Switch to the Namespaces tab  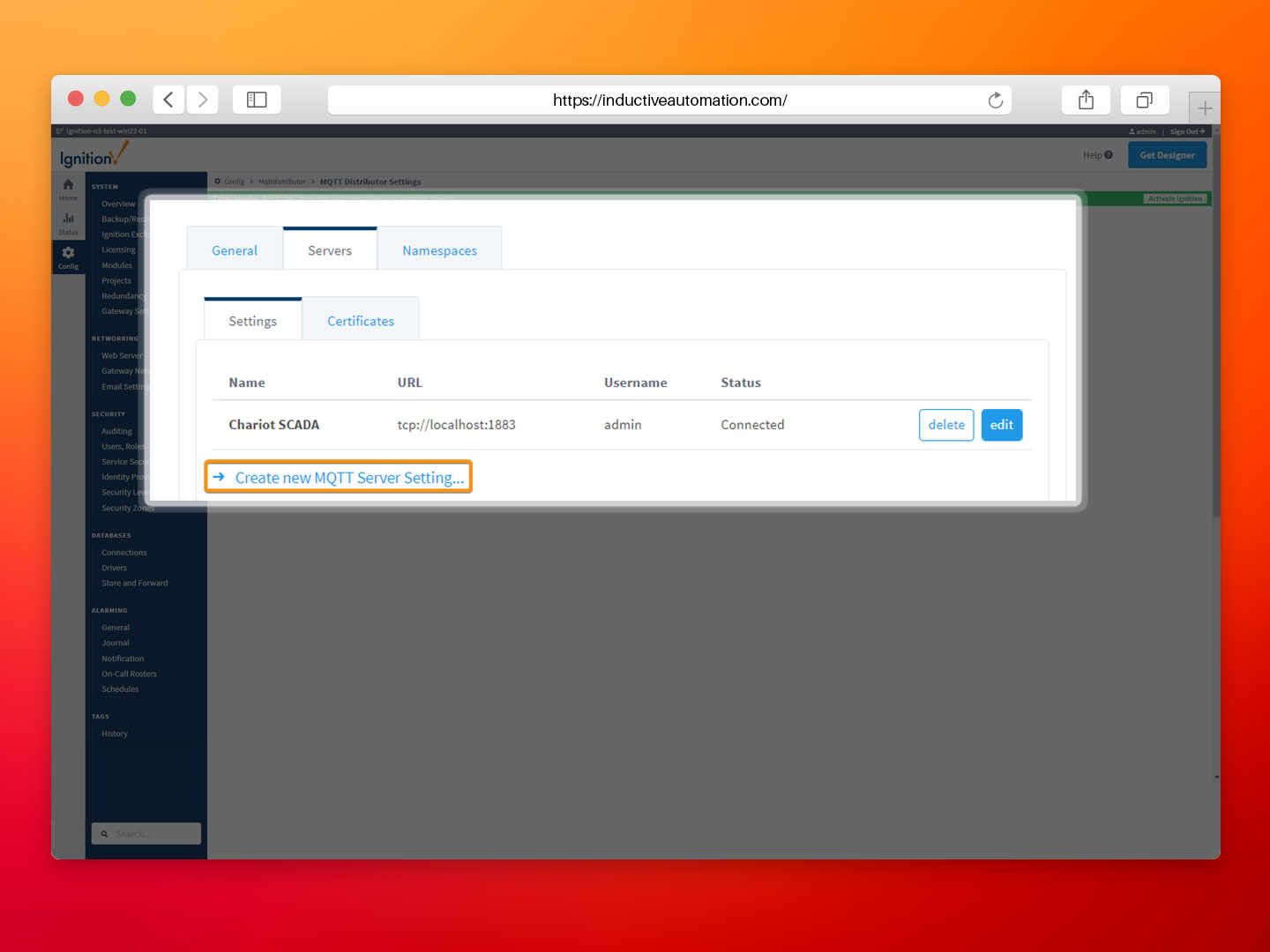439,249
